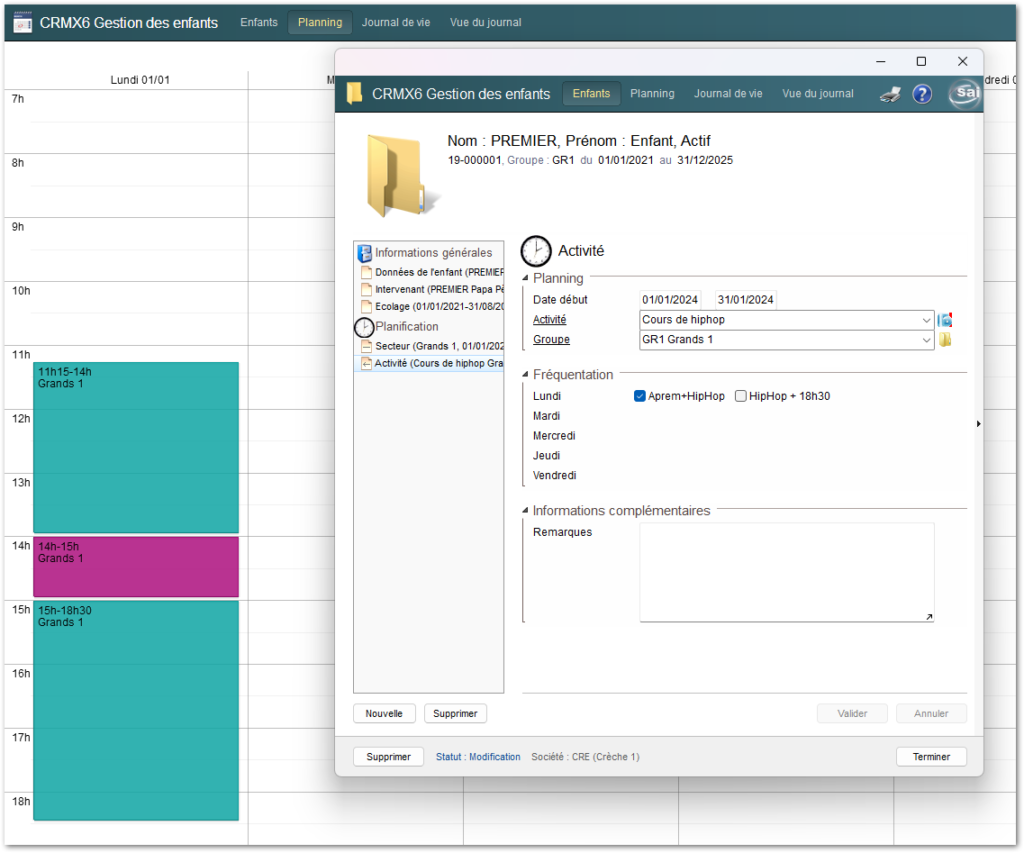Screen dimensions: 1024x853
Task: Follow the underlined Groupe link label
Action: 551,340
